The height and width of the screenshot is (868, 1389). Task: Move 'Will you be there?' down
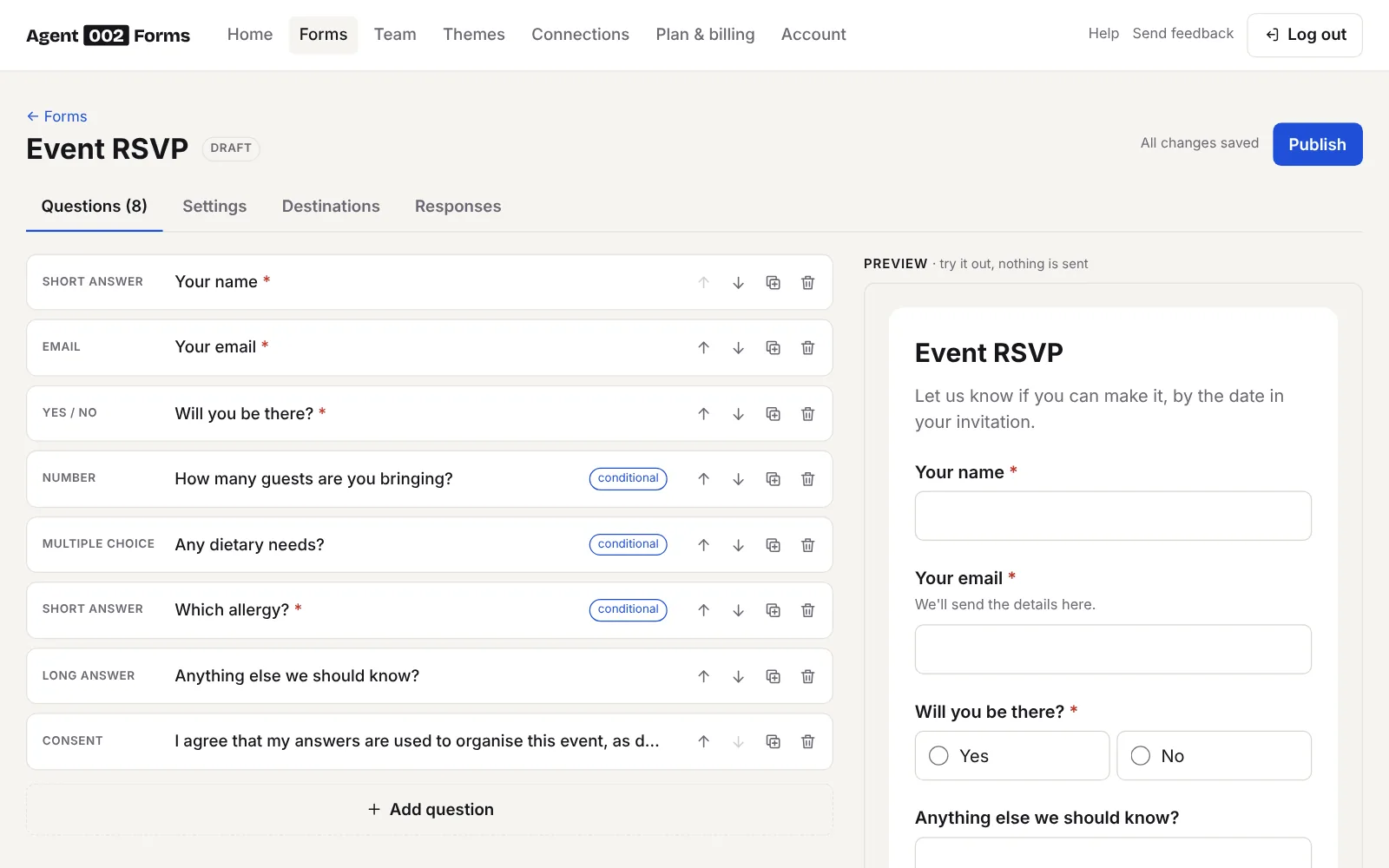[x=738, y=414]
